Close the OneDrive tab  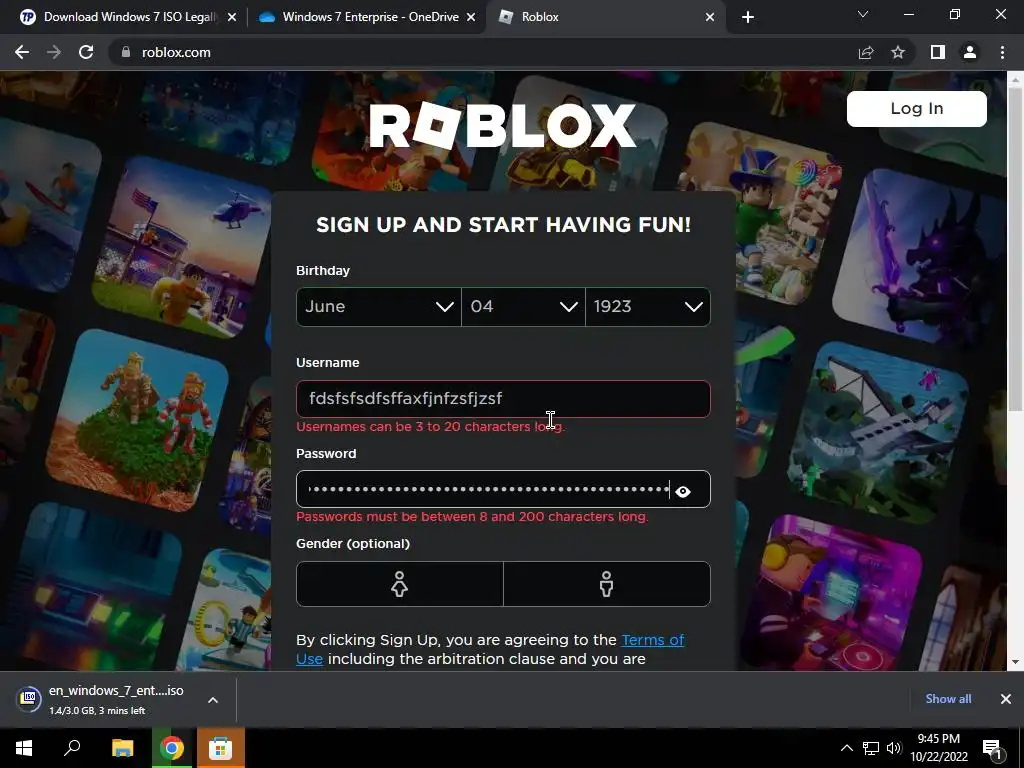[471, 17]
